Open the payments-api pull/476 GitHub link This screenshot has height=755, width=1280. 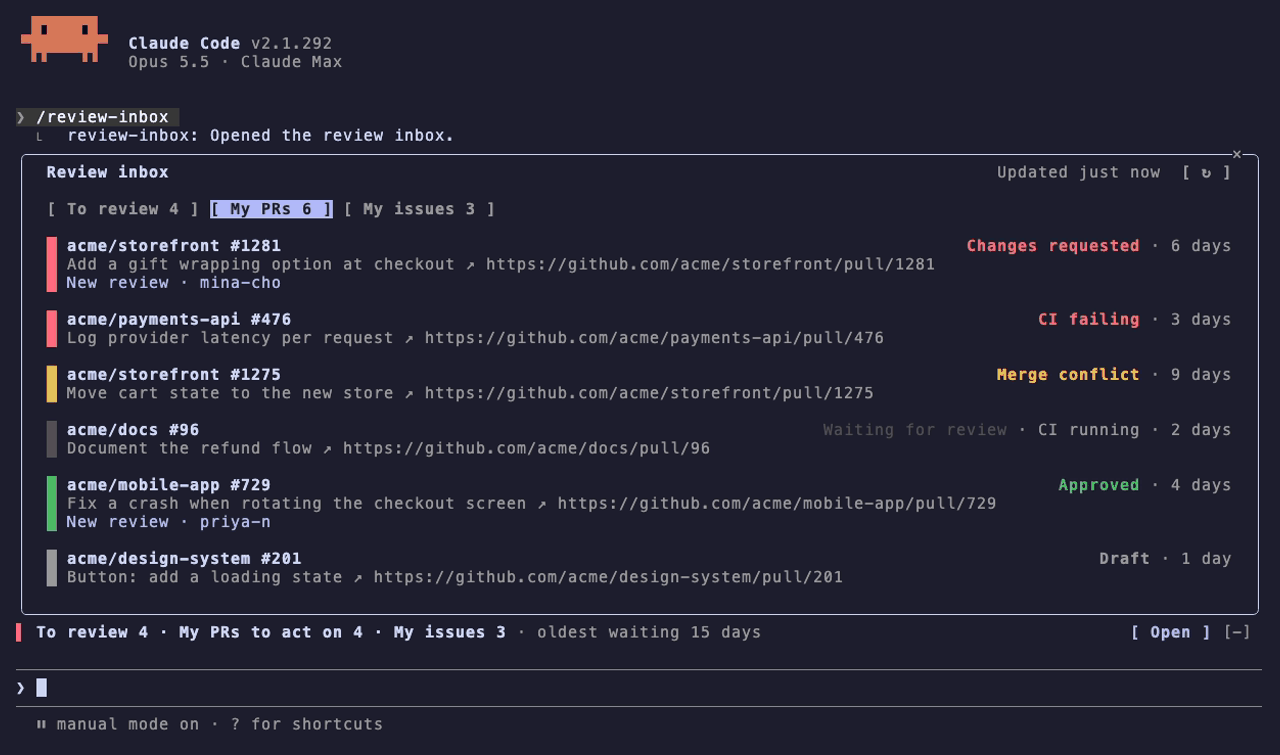click(x=654, y=338)
